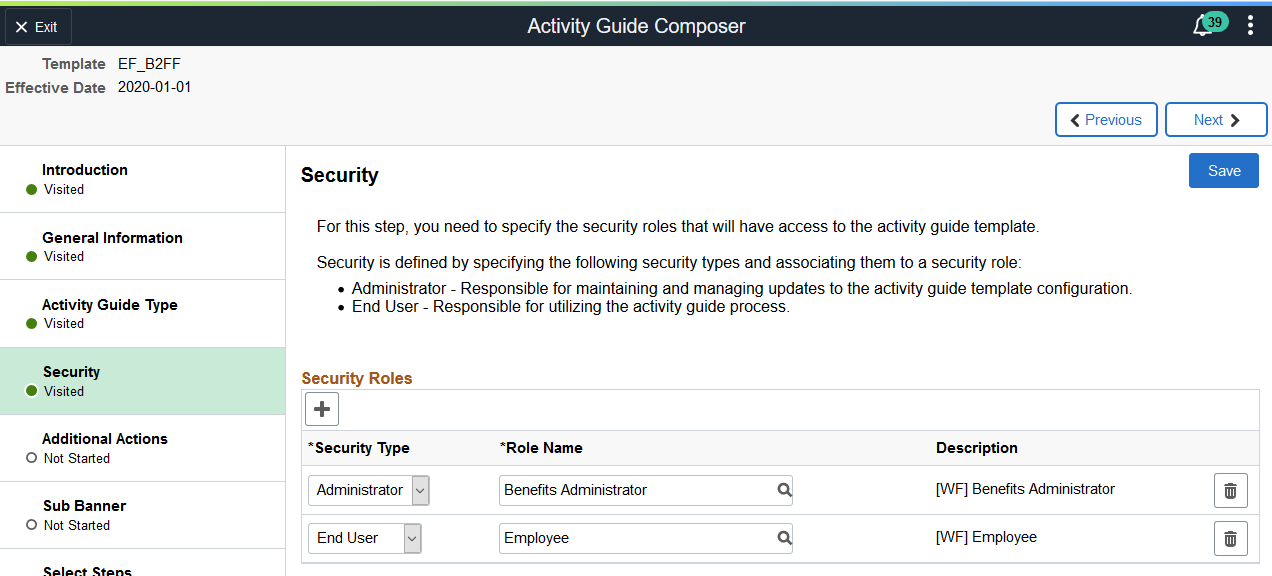Look up role name for Employee field
This screenshot has height=576, width=1272.
[x=784, y=538]
